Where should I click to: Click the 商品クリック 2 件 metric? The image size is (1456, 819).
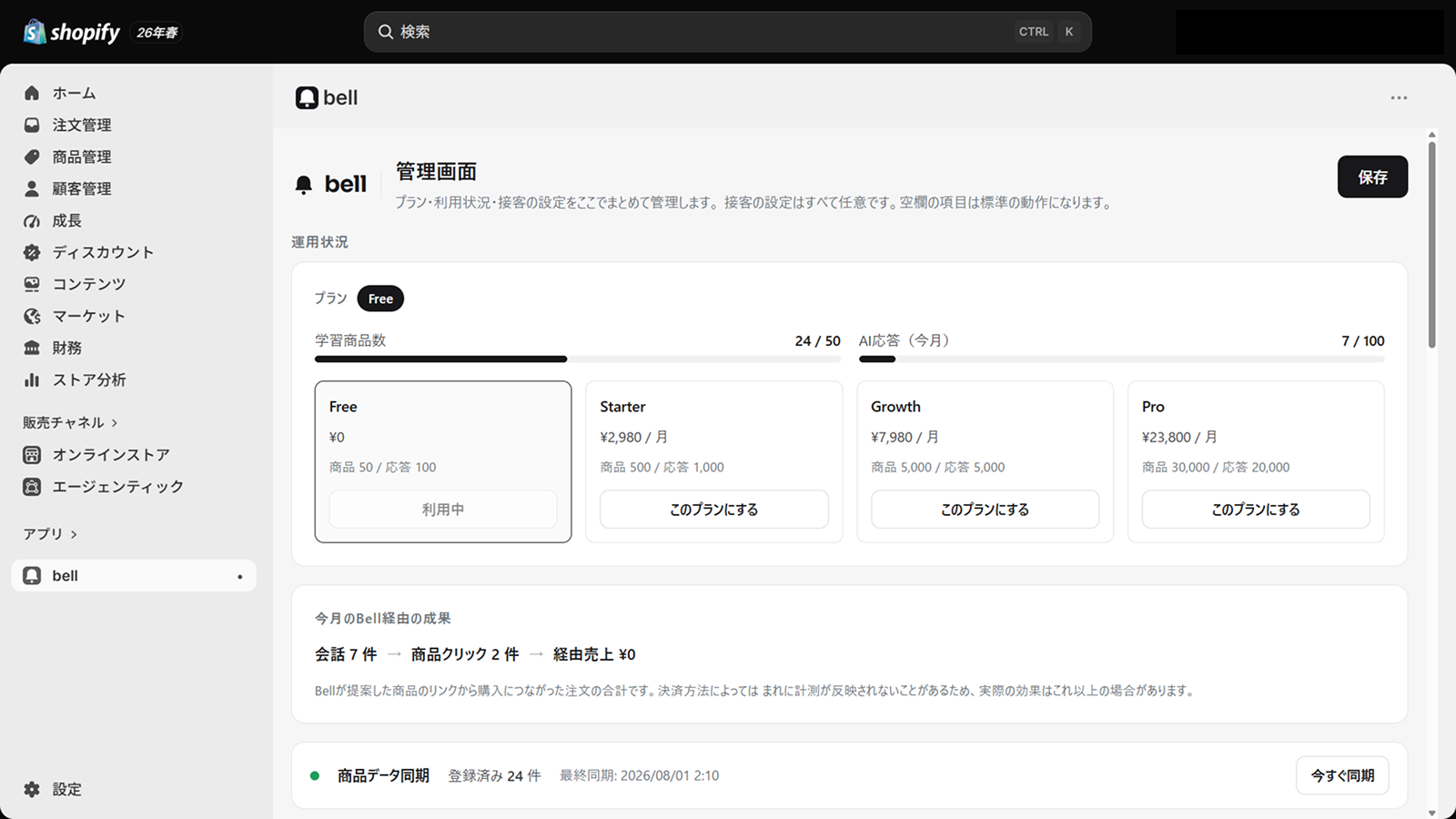point(465,654)
